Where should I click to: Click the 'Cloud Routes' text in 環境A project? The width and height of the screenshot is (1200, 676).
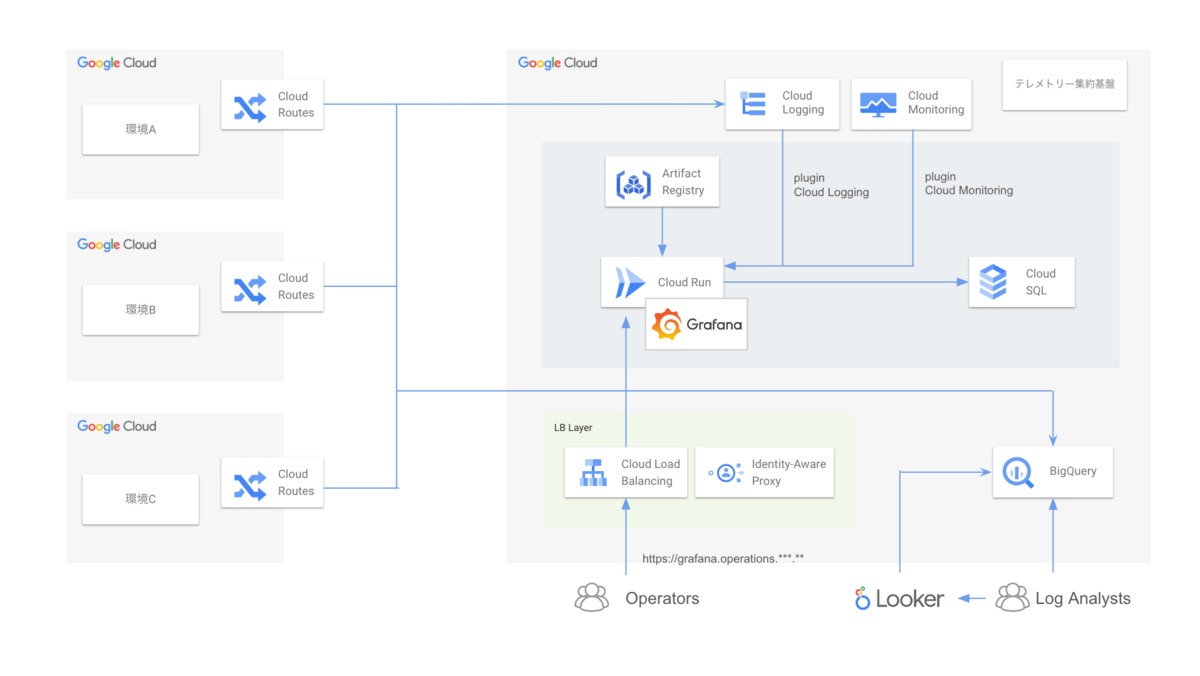click(x=296, y=105)
